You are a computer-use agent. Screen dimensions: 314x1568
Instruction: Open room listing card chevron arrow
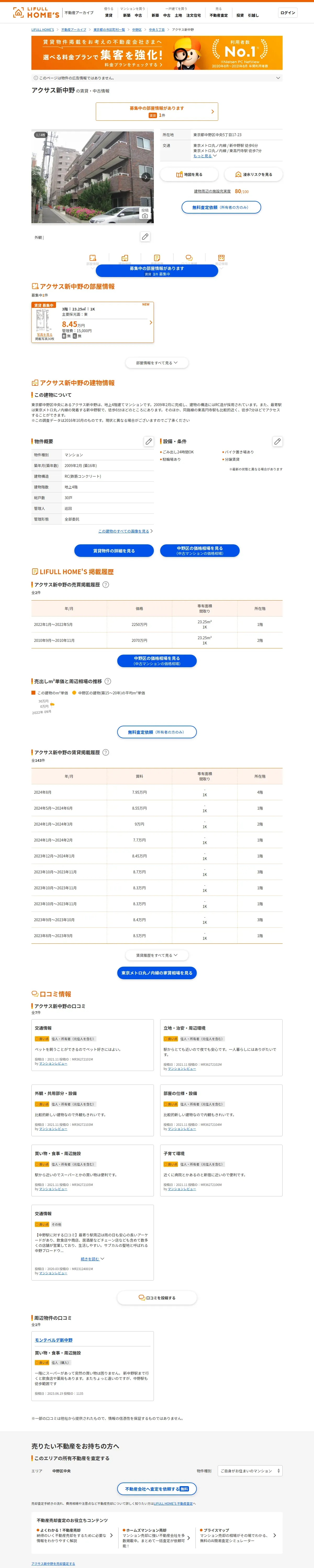pyautogui.click(x=151, y=322)
